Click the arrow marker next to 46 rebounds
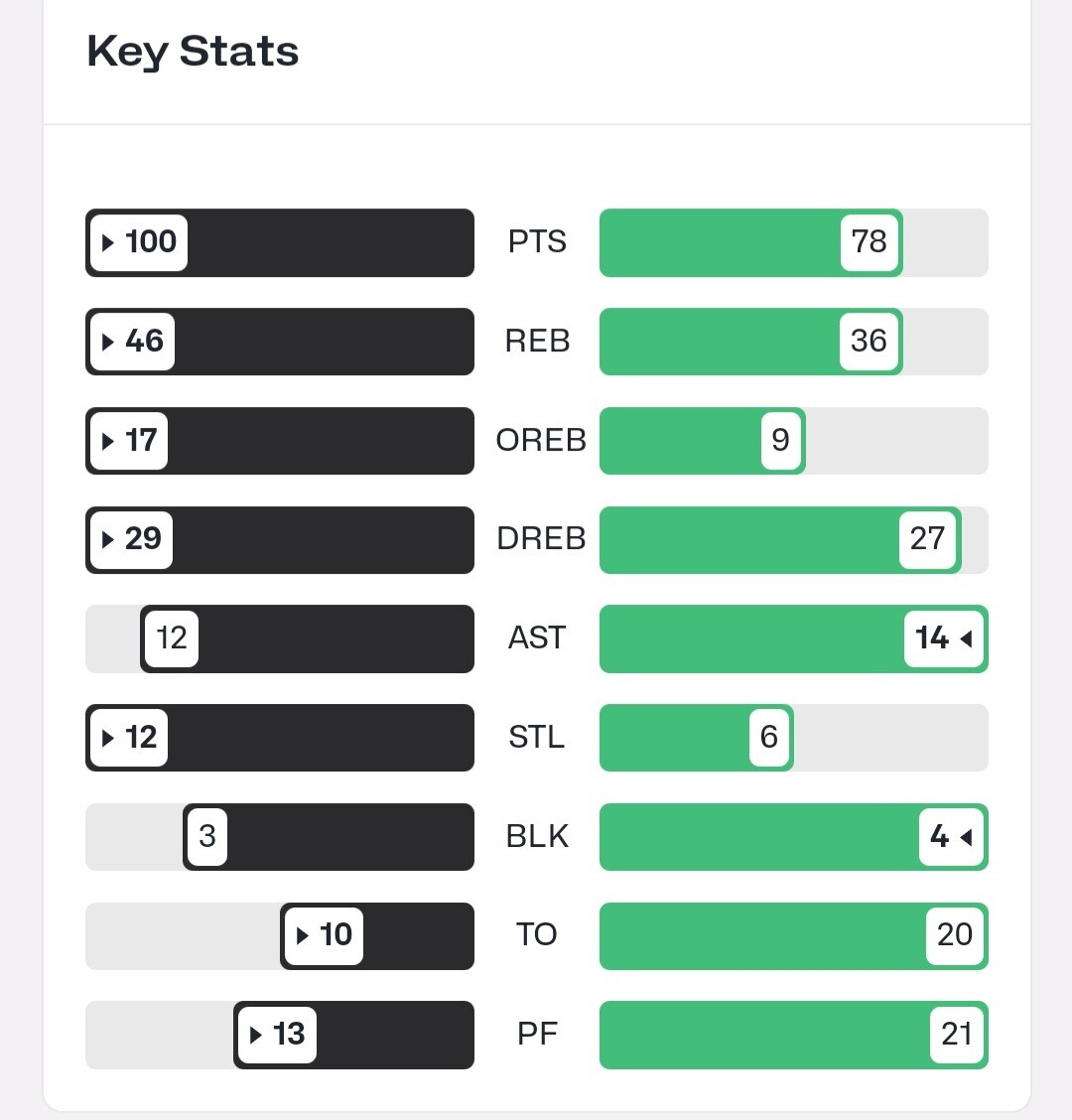Screen dimensions: 1072x1120 109,342
